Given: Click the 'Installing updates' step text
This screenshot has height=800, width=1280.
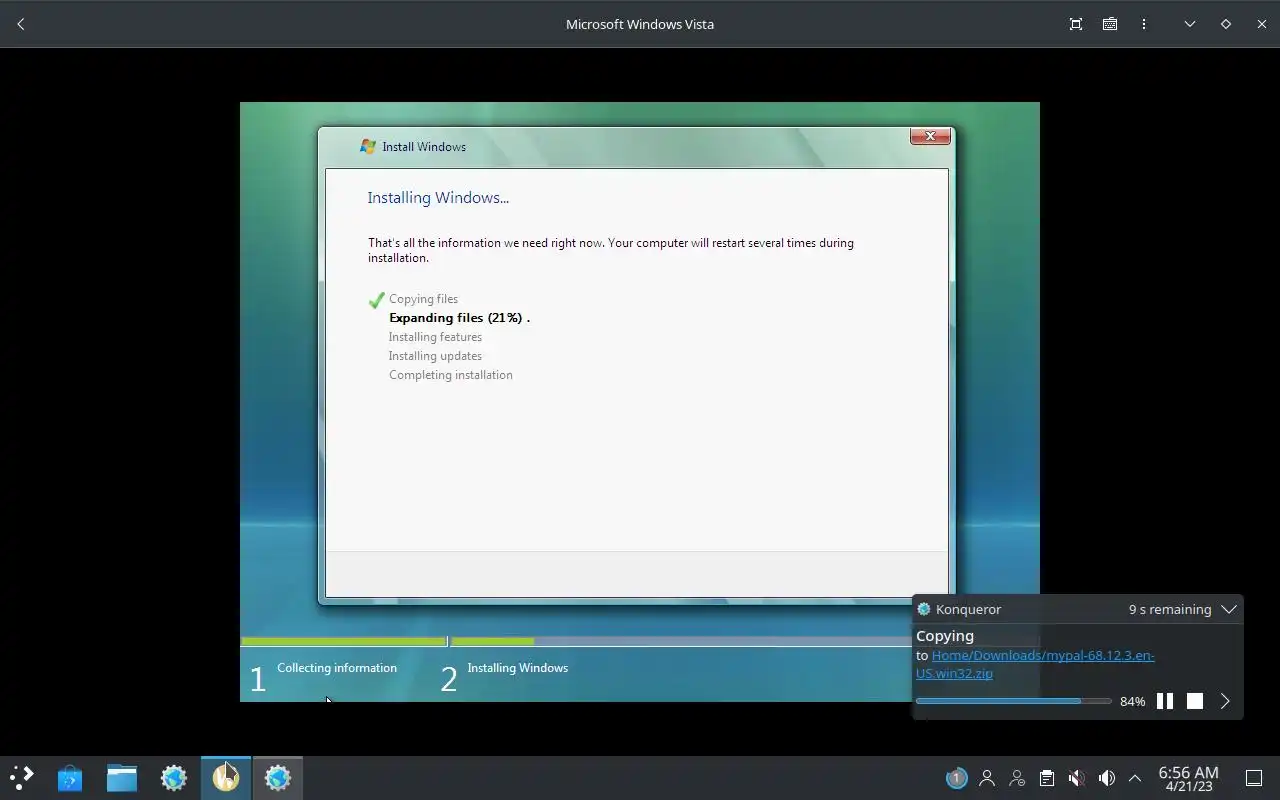Looking at the screenshot, I should (x=435, y=356).
